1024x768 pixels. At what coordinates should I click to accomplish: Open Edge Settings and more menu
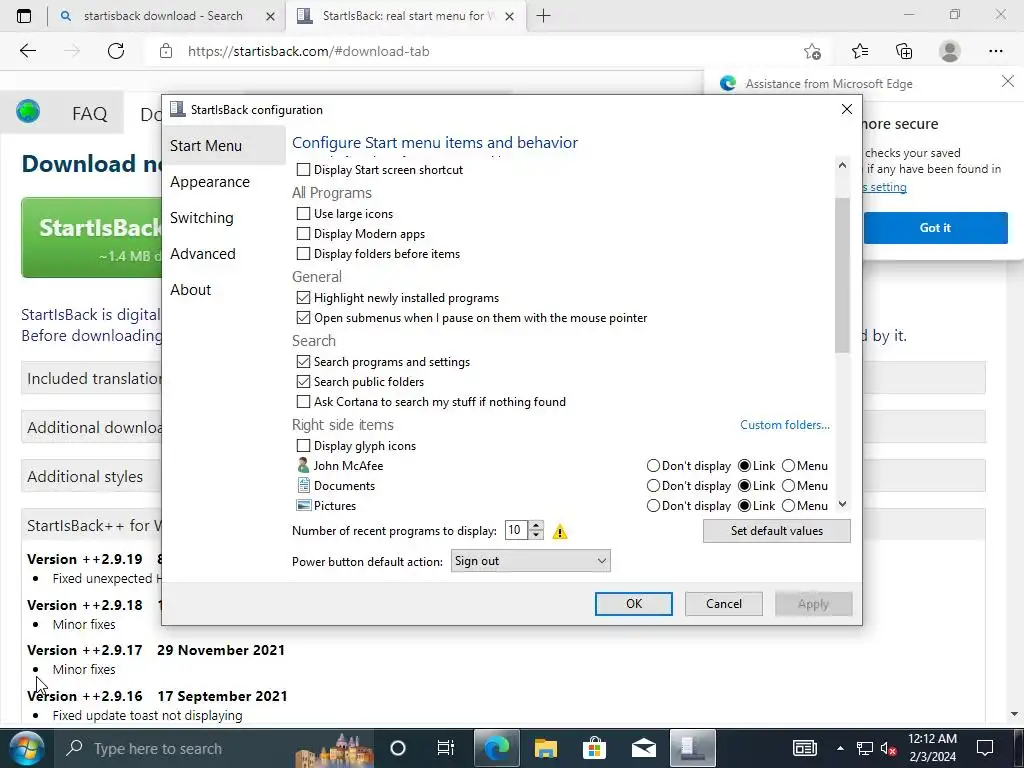click(x=995, y=51)
